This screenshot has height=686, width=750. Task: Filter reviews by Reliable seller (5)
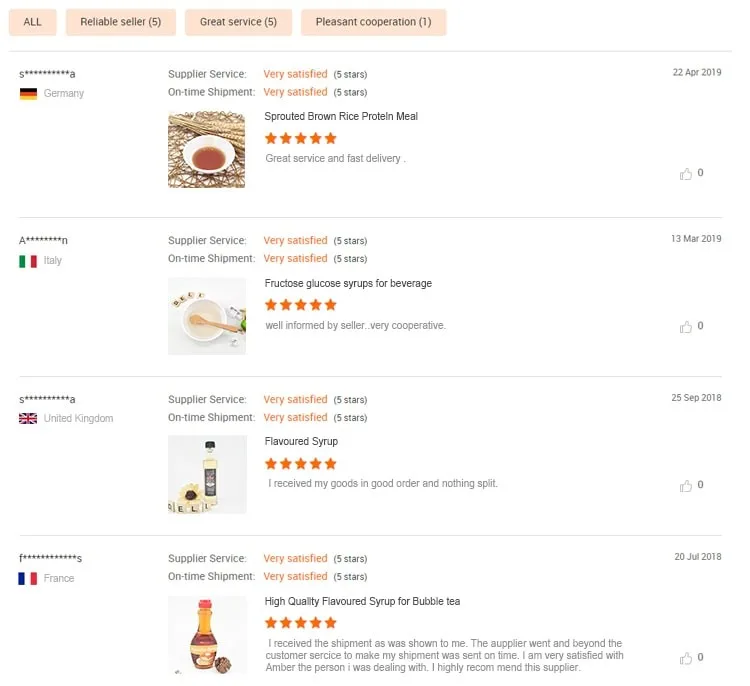tap(121, 22)
